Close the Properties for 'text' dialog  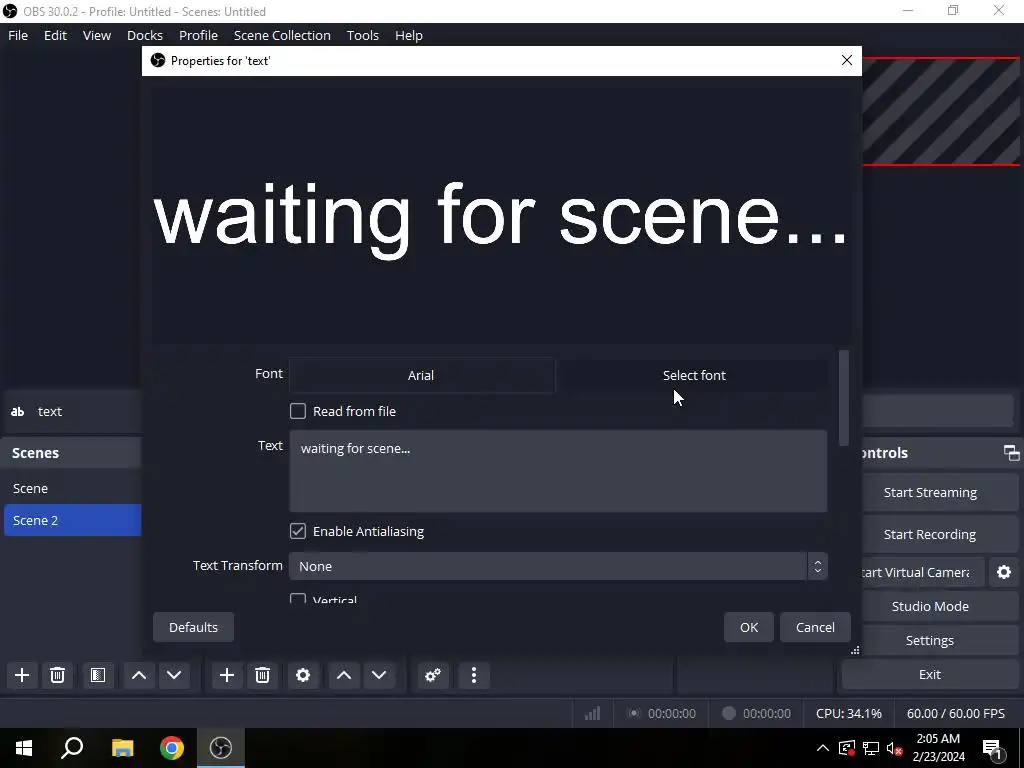pyautogui.click(x=847, y=60)
